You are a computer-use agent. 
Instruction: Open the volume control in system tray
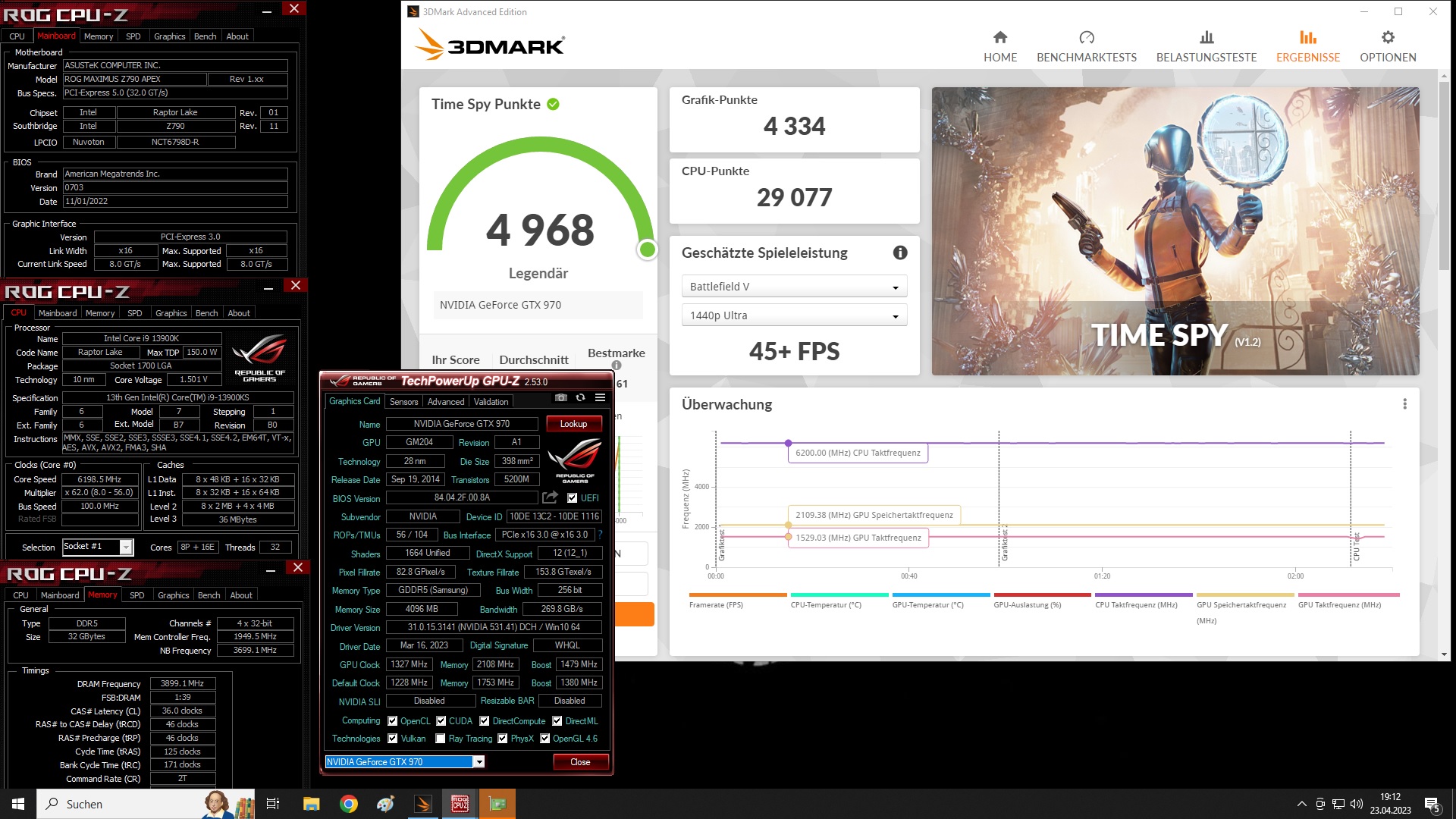(1357, 804)
